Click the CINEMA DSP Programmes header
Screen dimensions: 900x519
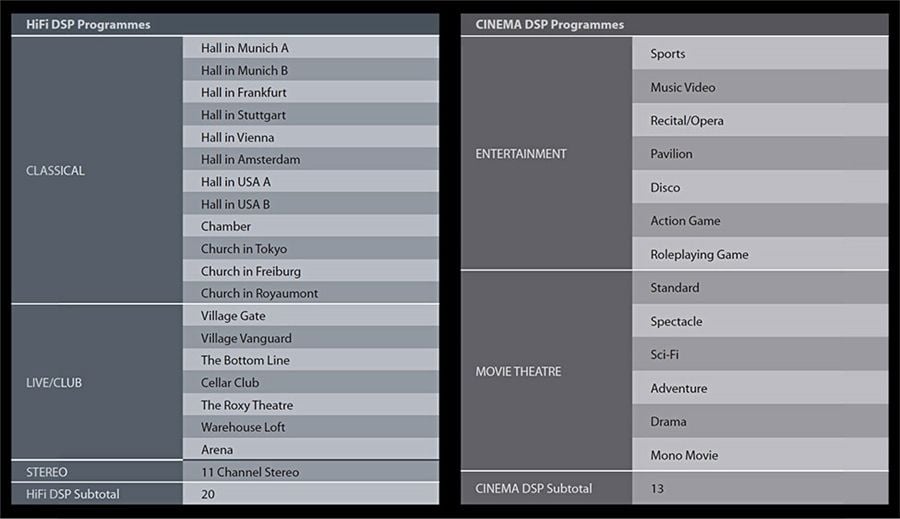click(674, 25)
